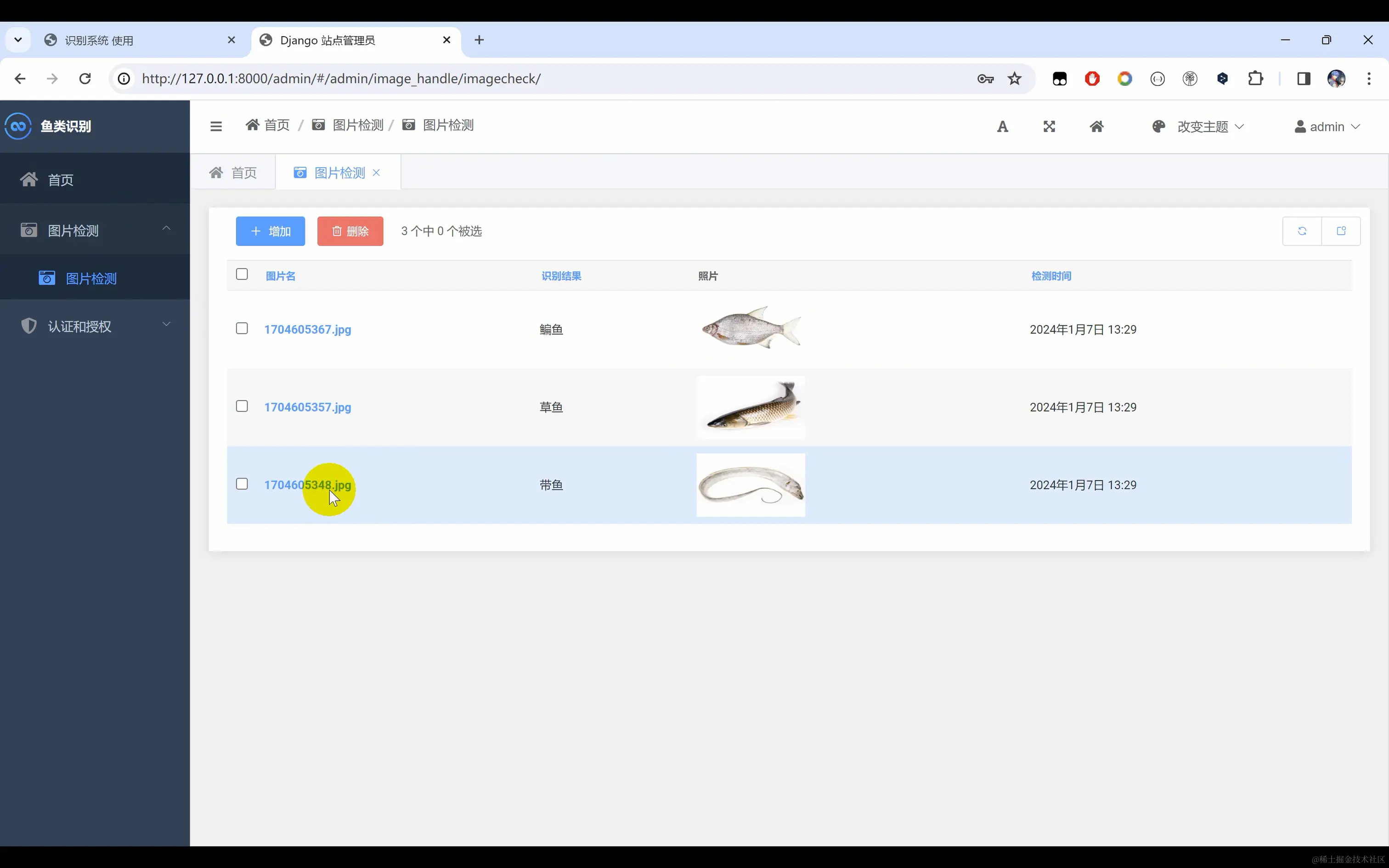Toggle fullscreen using the expand arrows icon
This screenshot has height=868, width=1389.
(1049, 126)
